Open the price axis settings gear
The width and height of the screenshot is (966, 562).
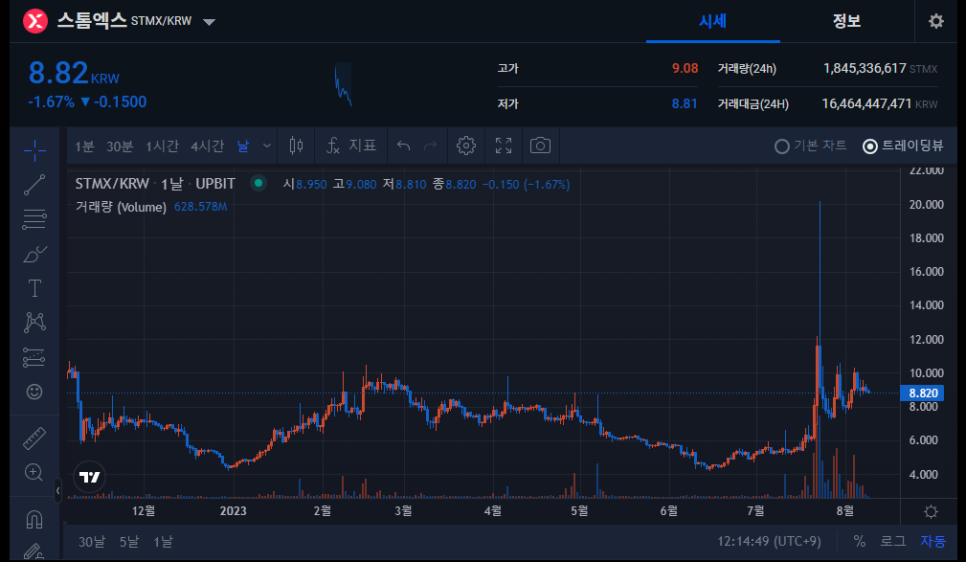(931, 511)
